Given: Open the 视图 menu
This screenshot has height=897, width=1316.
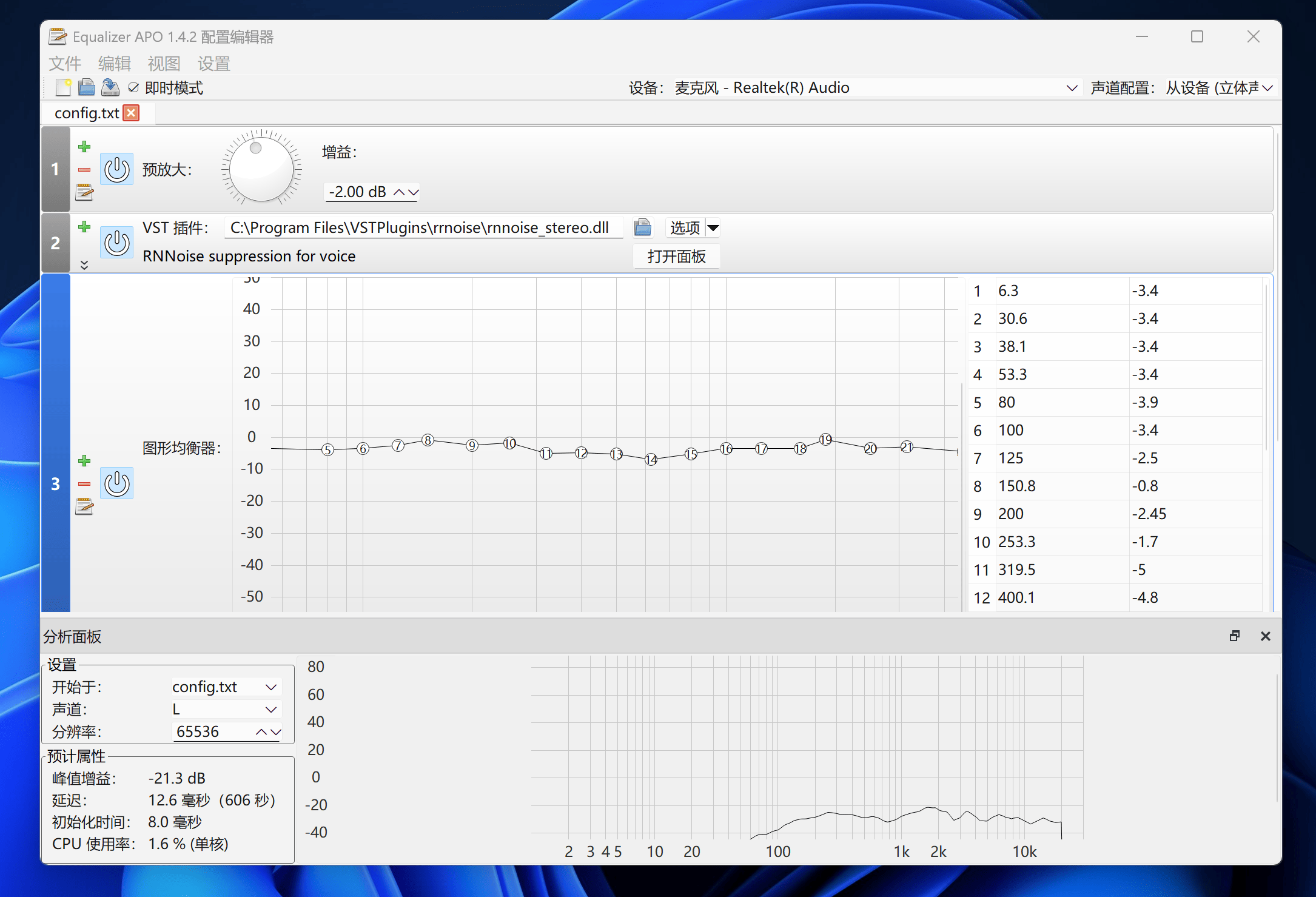Looking at the screenshot, I should point(164,63).
